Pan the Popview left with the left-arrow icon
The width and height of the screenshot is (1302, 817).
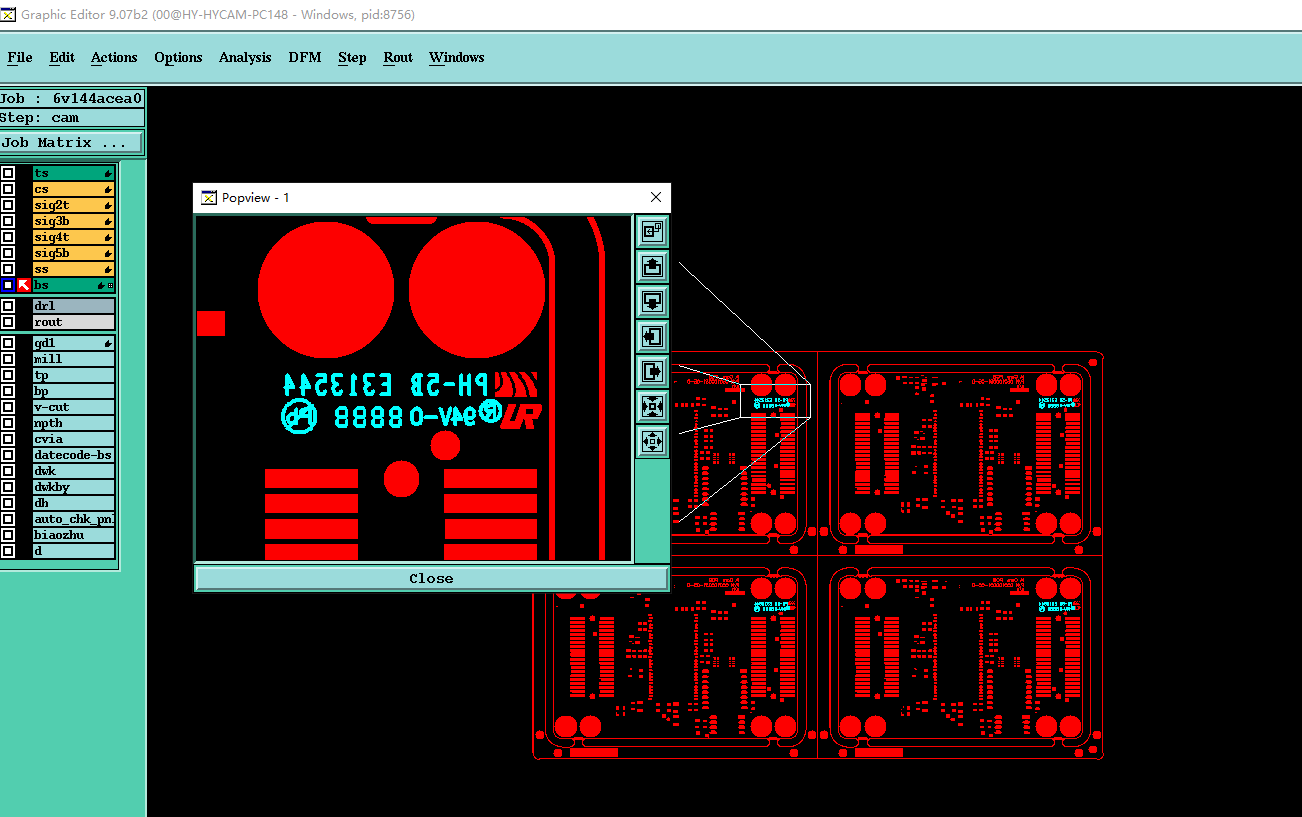652,336
